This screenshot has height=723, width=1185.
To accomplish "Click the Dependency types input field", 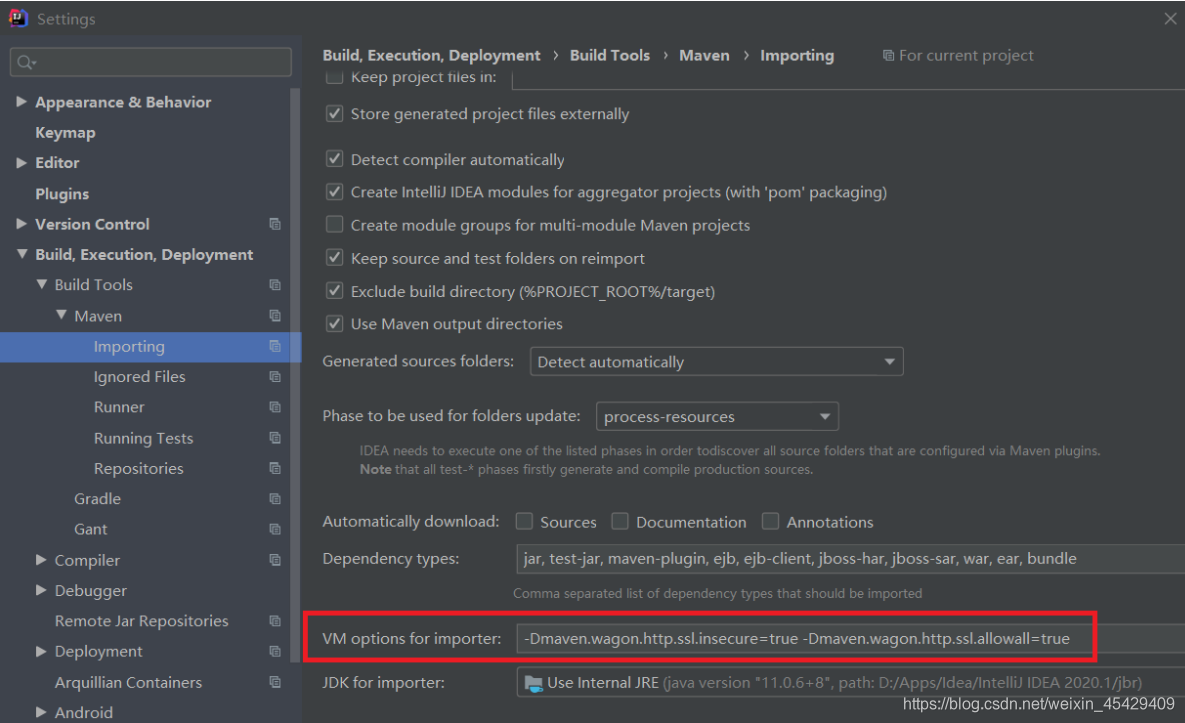I will point(850,559).
